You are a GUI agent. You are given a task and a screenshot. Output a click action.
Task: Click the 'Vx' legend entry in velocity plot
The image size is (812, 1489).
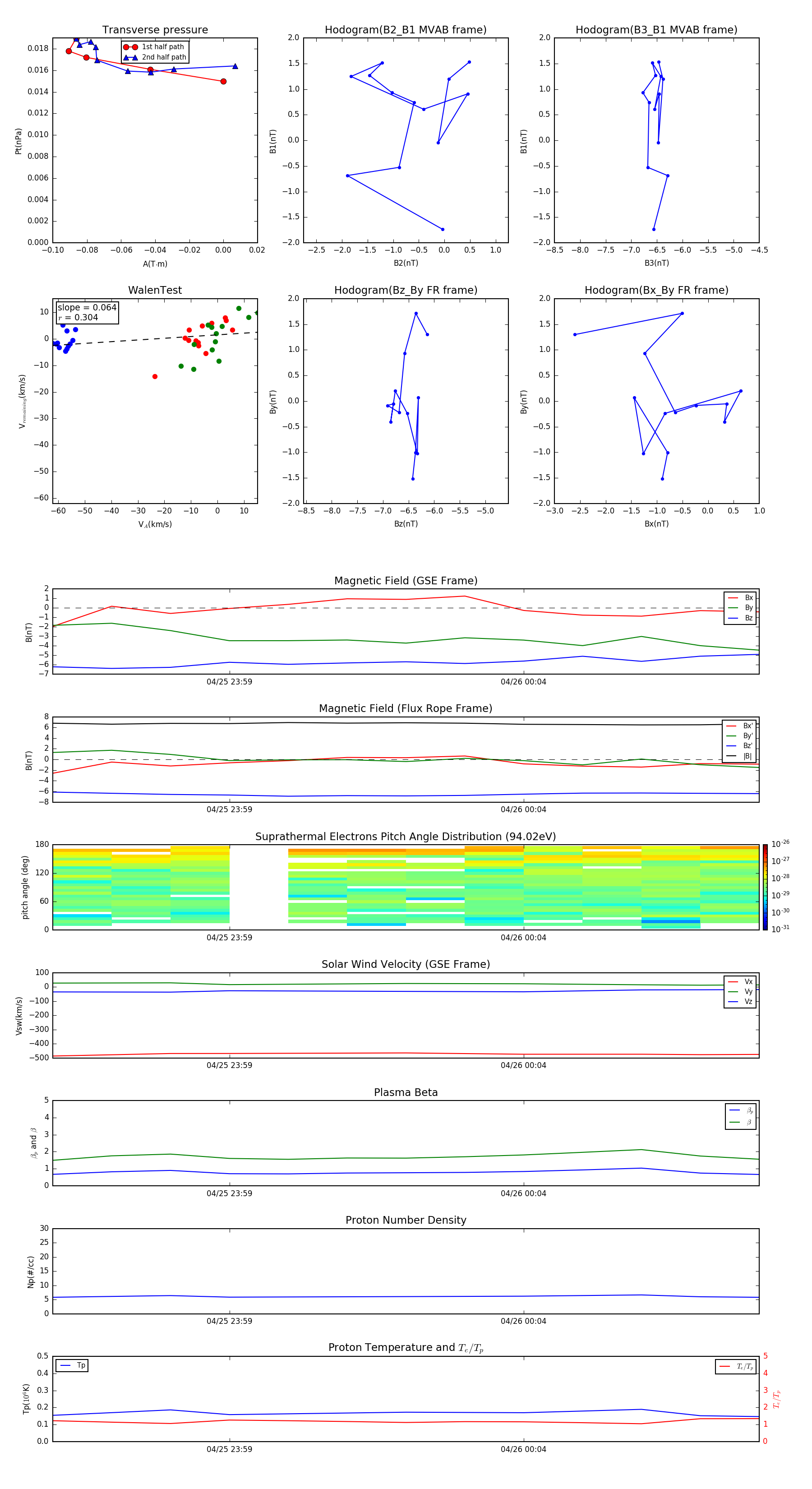(740, 981)
